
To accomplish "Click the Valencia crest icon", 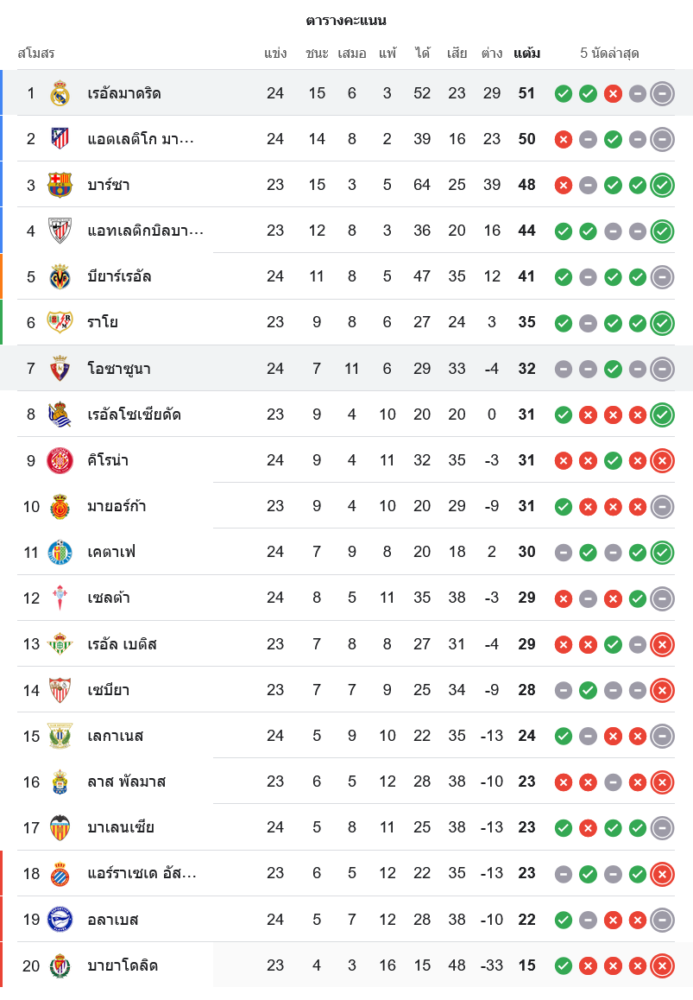I will (60, 828).
